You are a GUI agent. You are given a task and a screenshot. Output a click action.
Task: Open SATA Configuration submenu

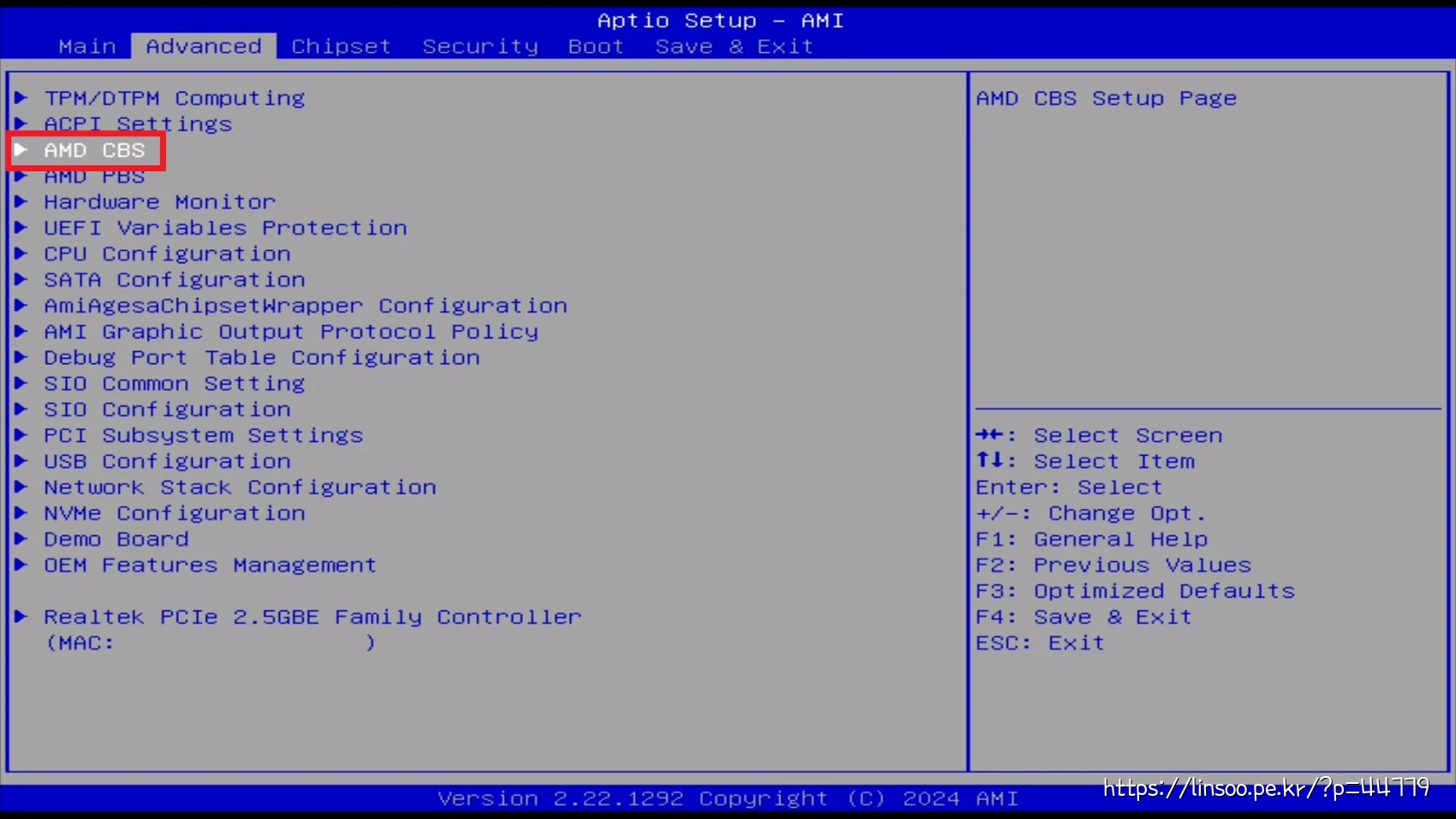click(x=175, y=280)
